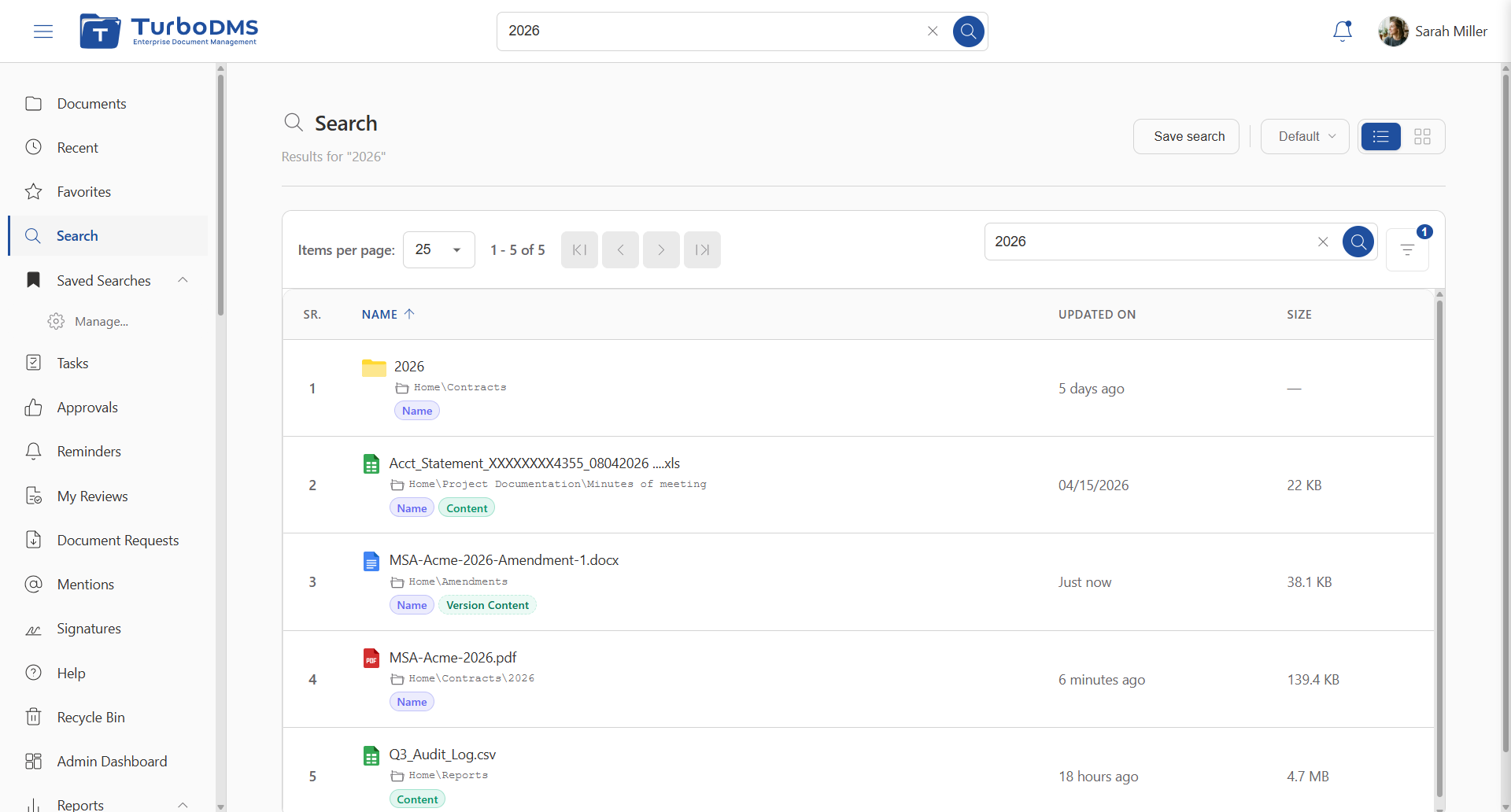Screen dimensions: 1511x812
Task: Clear the results panel search field
Action: coord(1323,242)
